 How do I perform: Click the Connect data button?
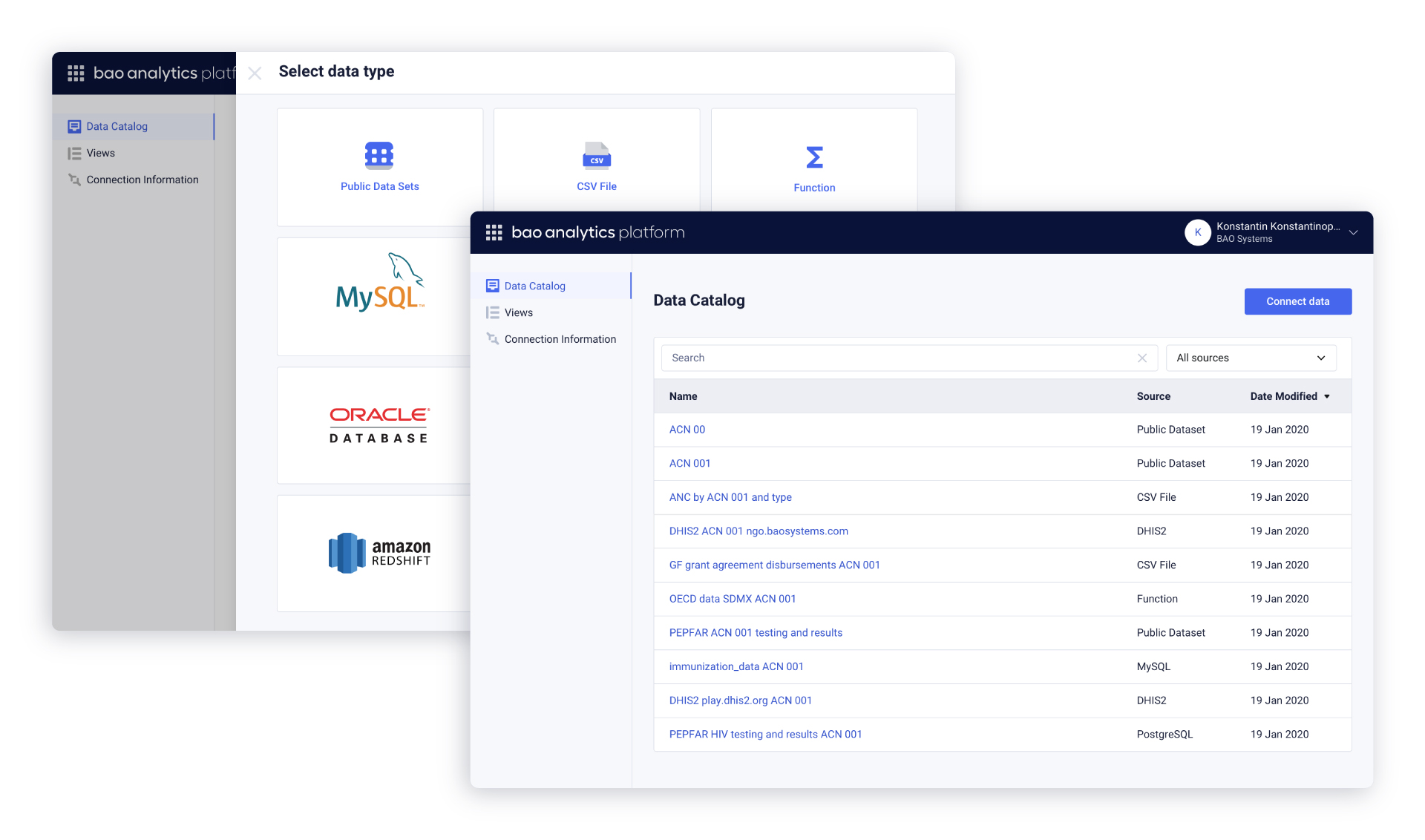point(1297,302)
